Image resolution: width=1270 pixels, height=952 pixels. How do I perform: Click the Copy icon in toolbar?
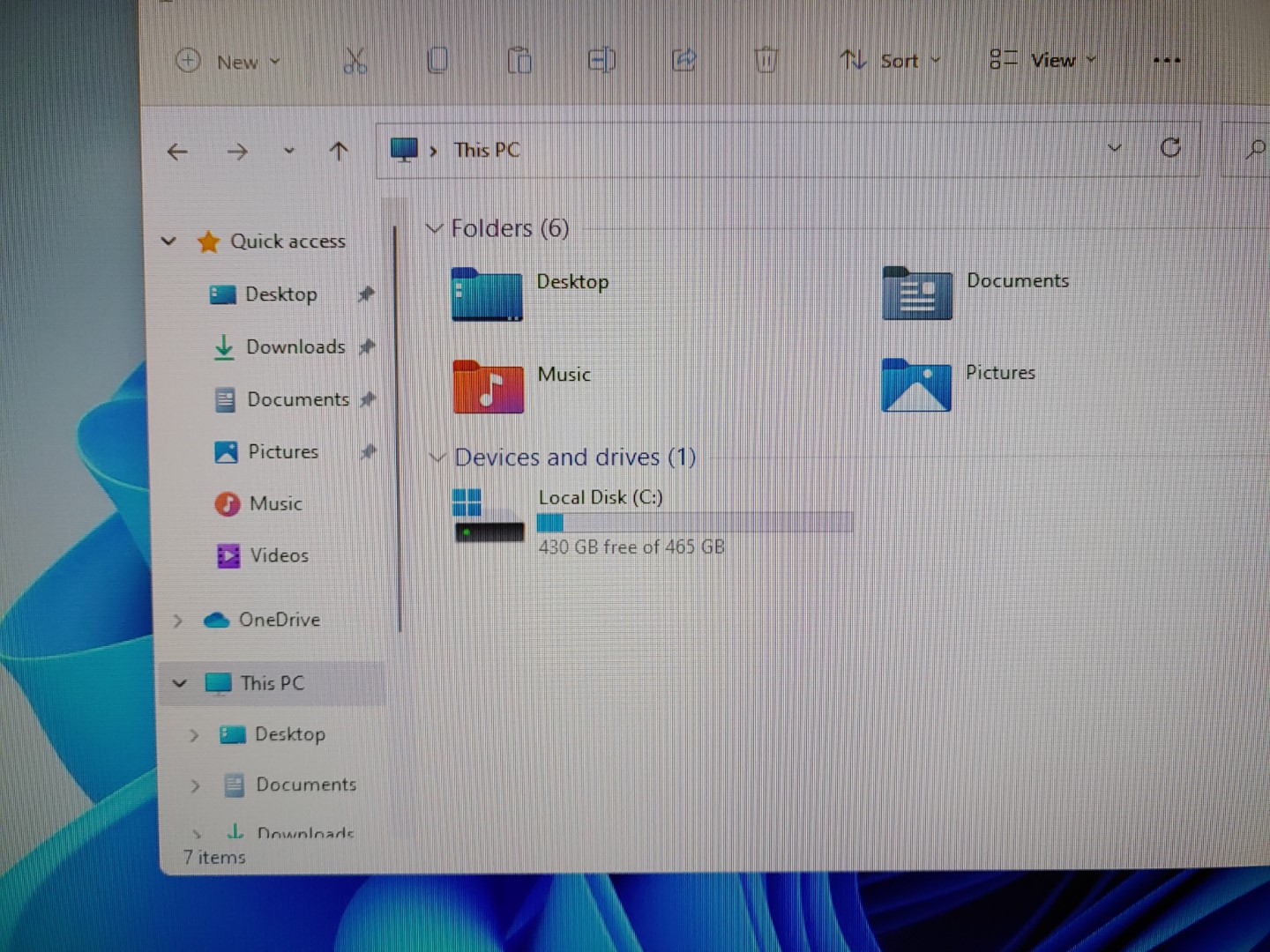pos(437,61)
